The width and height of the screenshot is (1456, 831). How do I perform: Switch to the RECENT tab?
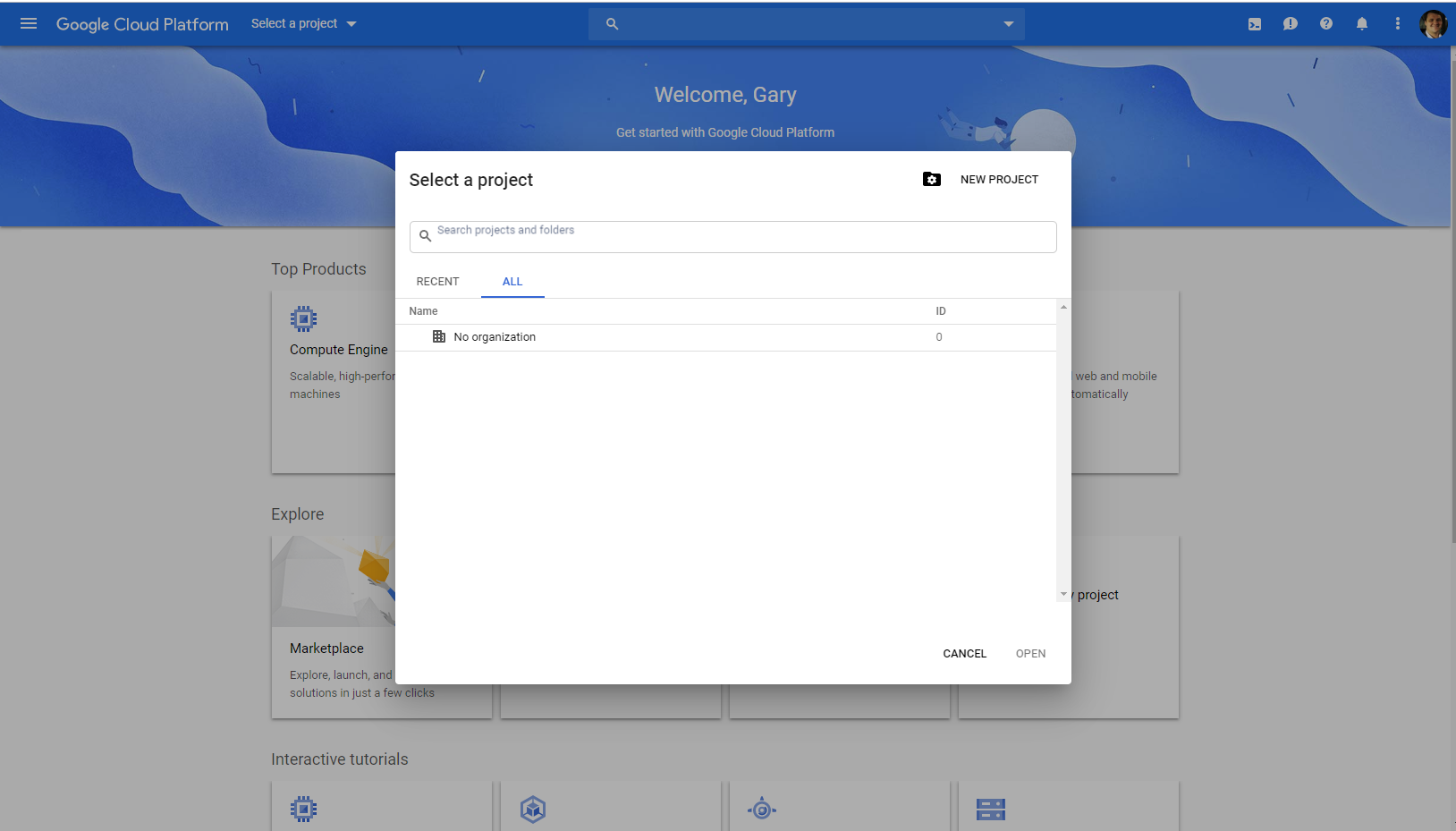coord(437,282)
